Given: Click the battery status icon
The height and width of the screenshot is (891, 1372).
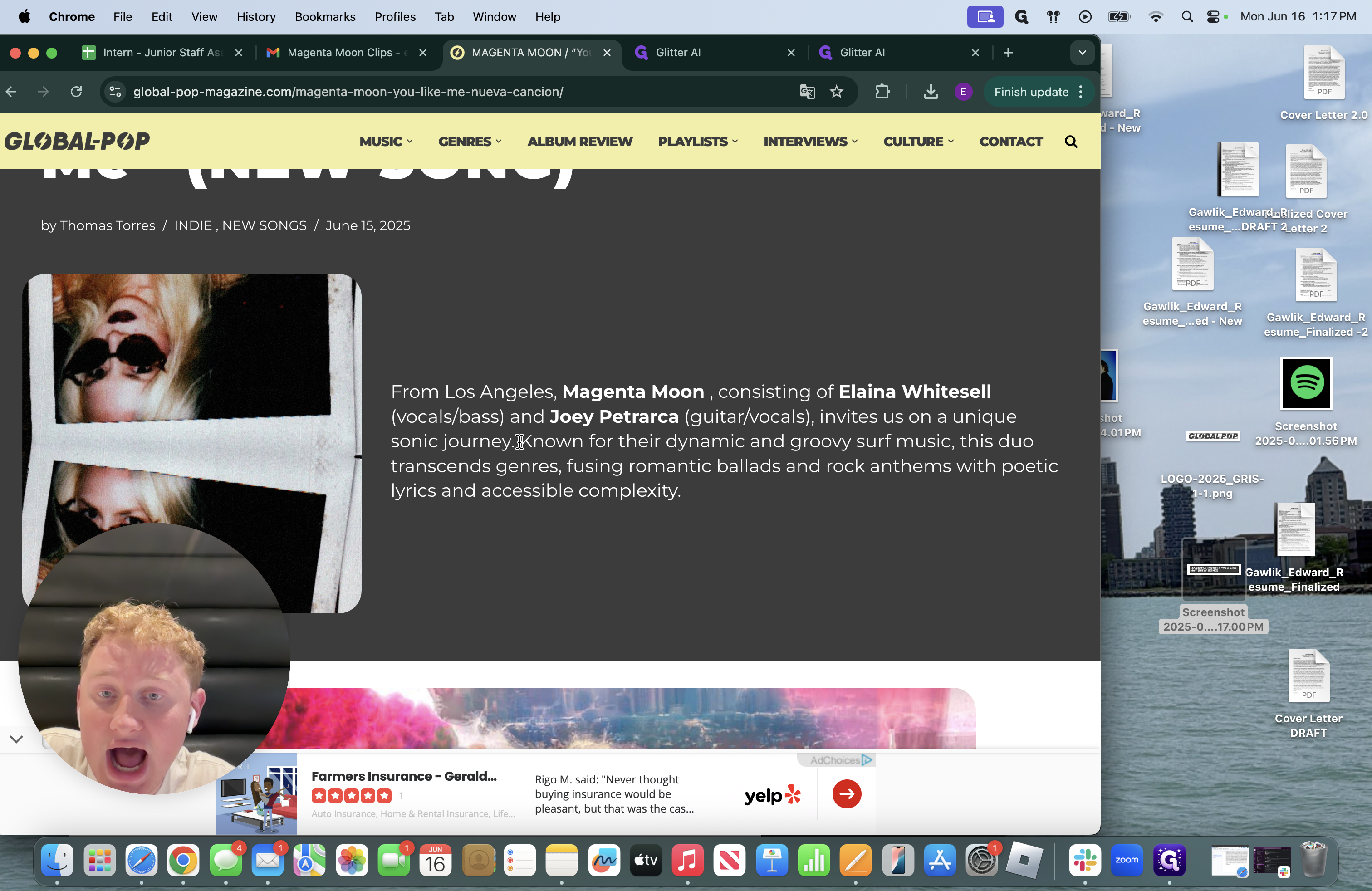Looking at the screenshot, I should (1118, 17).
